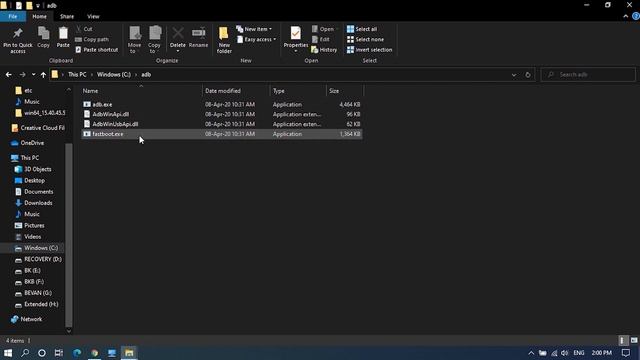Open the Move to menu
This screenshot has height=360, width=640.
pos(134,40)
